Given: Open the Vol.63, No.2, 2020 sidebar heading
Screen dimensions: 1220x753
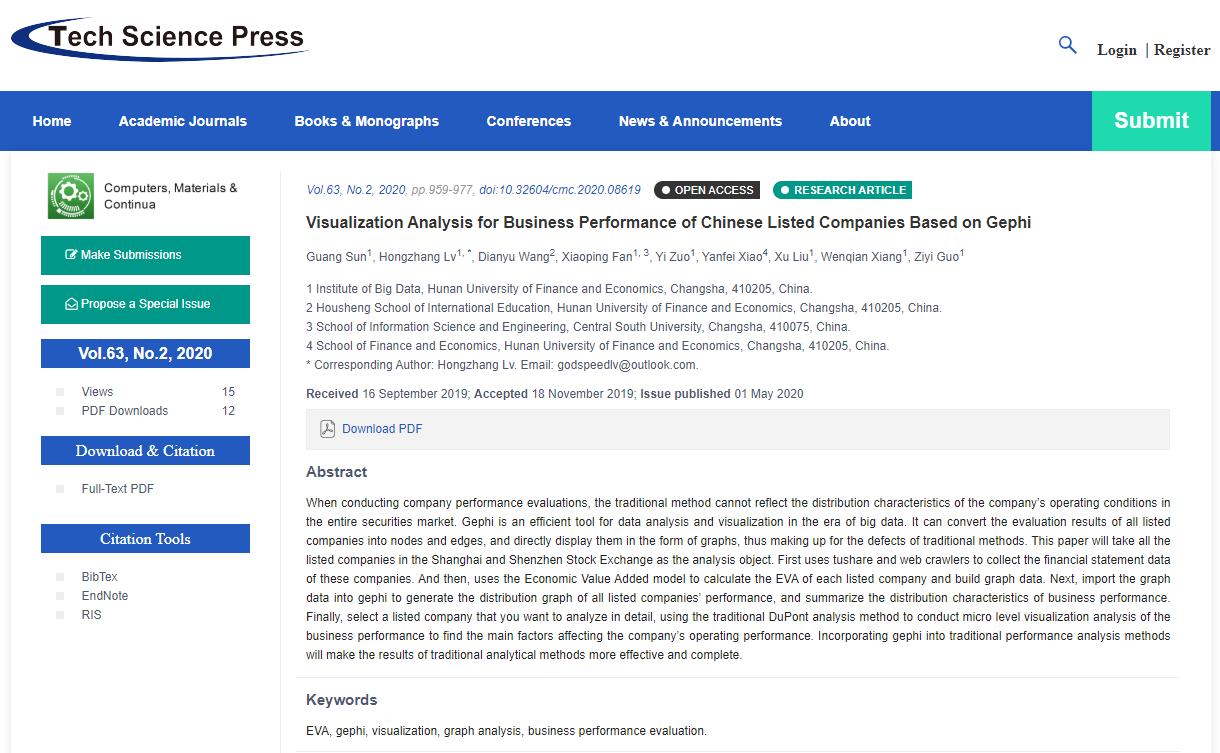Looking at the screenshot, I should (145, 353).
